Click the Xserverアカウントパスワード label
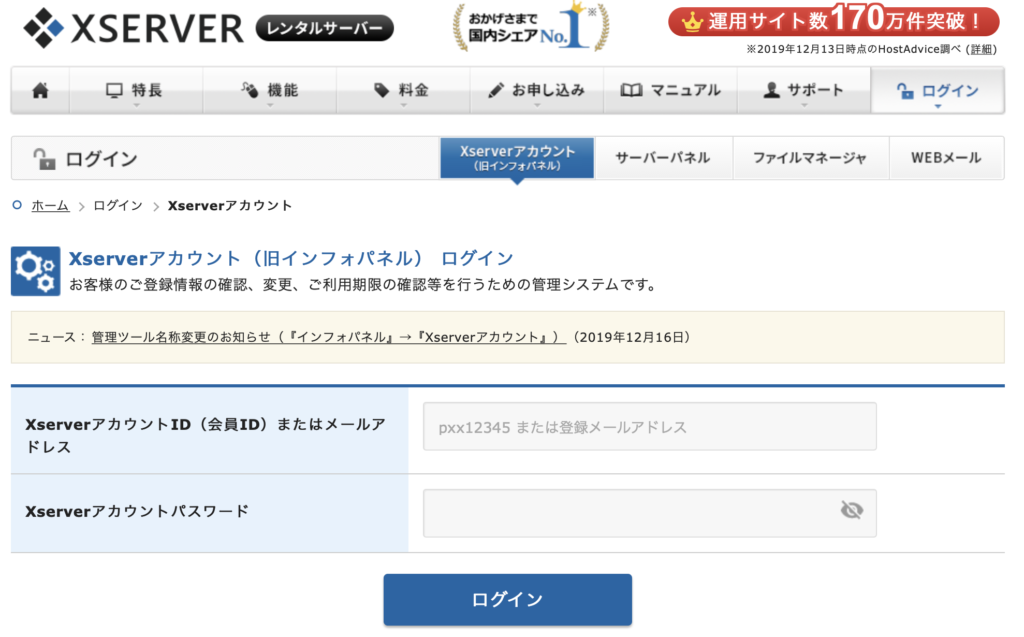 tap(137, 512)
